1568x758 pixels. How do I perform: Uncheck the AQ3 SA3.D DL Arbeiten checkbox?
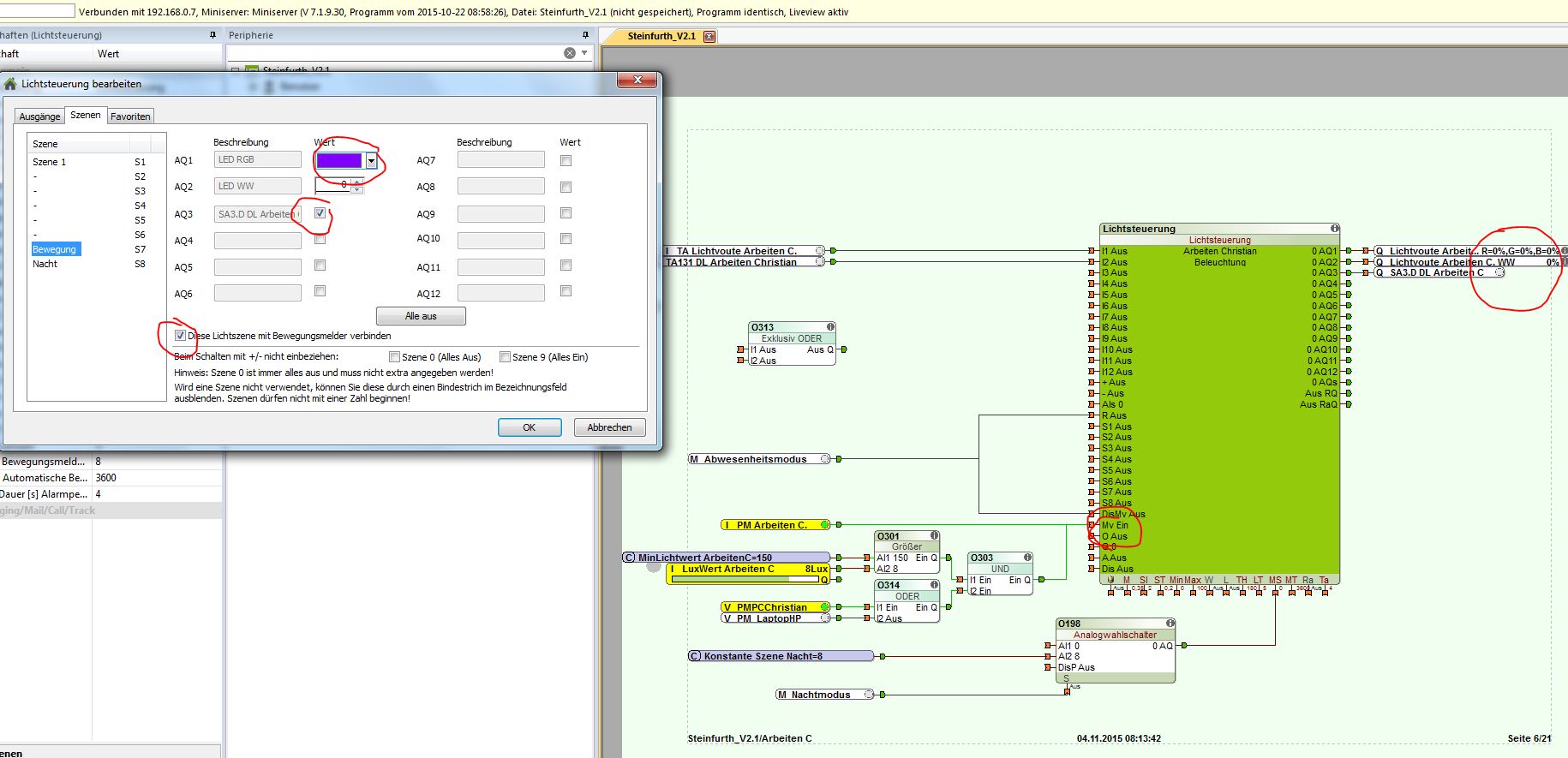click(320, 213)
